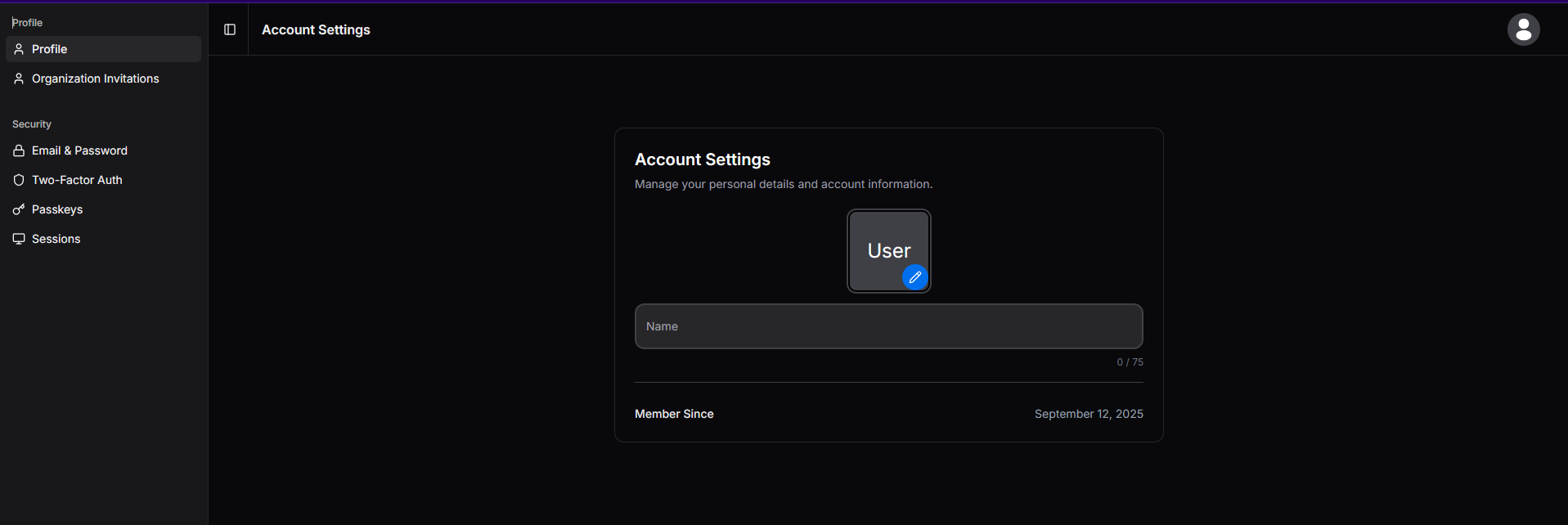Viewport: 1568px width, 525px height.
Task: Go to Organization Invitations
Action: [x=103, y=79]
